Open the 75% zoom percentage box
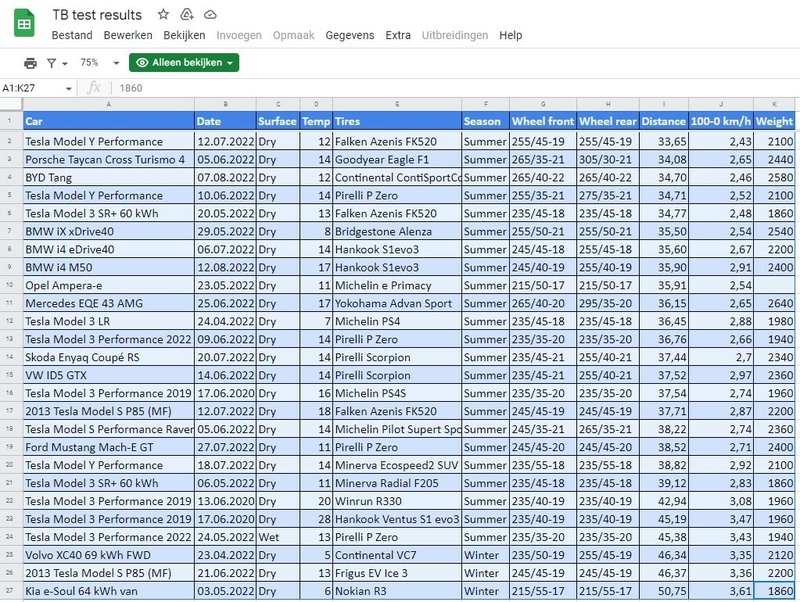The height and width of the screenshot is (602, 800). pyautogui.click(x=89, y=62)
